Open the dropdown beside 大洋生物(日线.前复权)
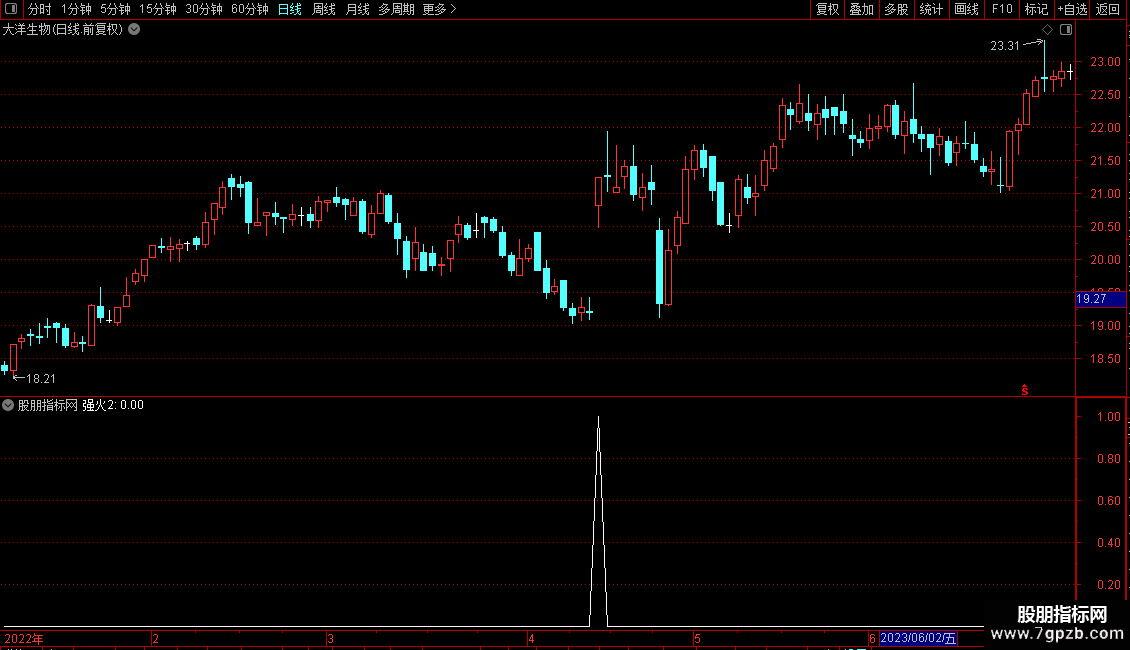The width and height of the screenshot is (1130, 650). (134, 30)
